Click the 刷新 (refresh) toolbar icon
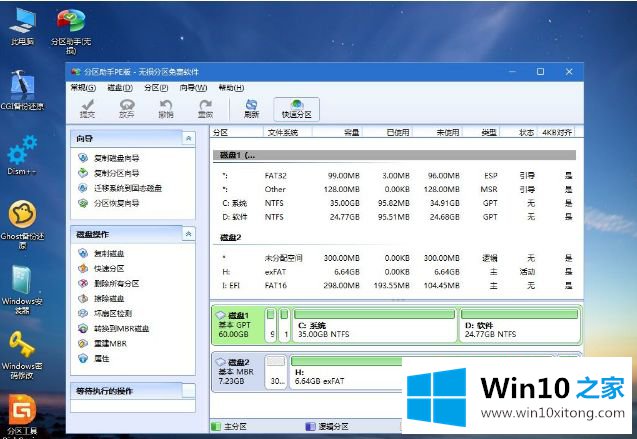The image size is (637, 439). (251, 109)
